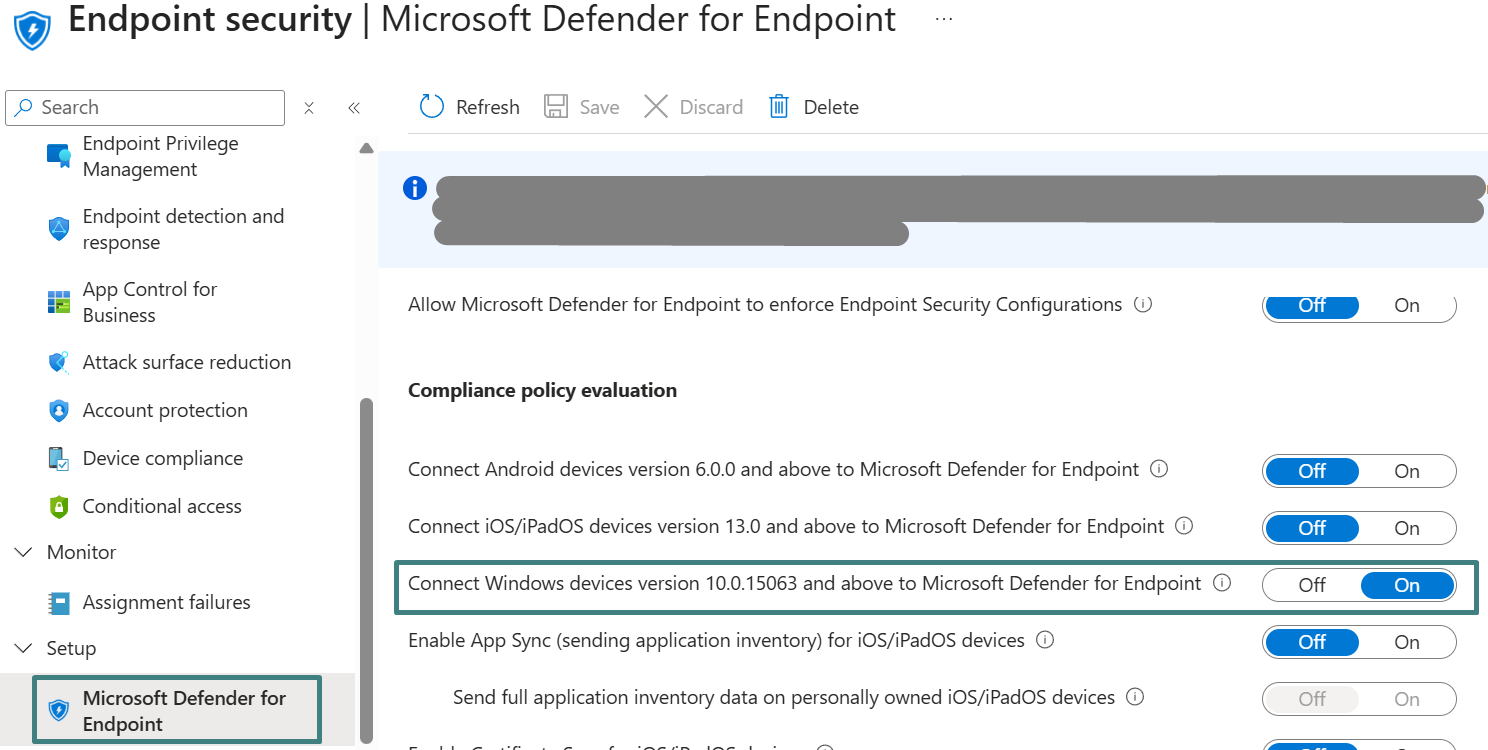Enable App Sync for iOS/iPadOS toggle
Screen dimensions: 1488x750
point(1406,642)
